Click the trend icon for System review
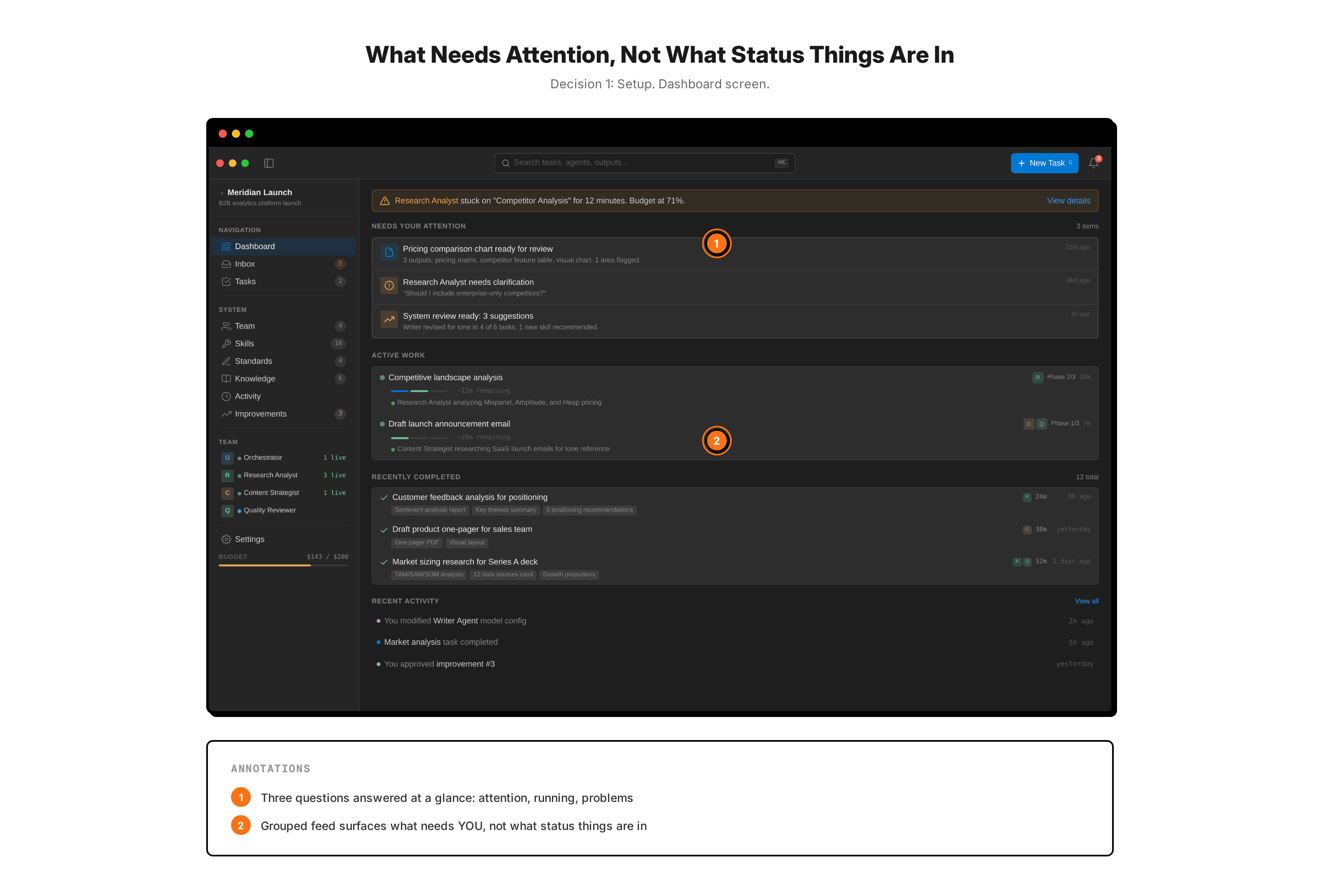This screenshot has width=1320, height=896. 389,319
